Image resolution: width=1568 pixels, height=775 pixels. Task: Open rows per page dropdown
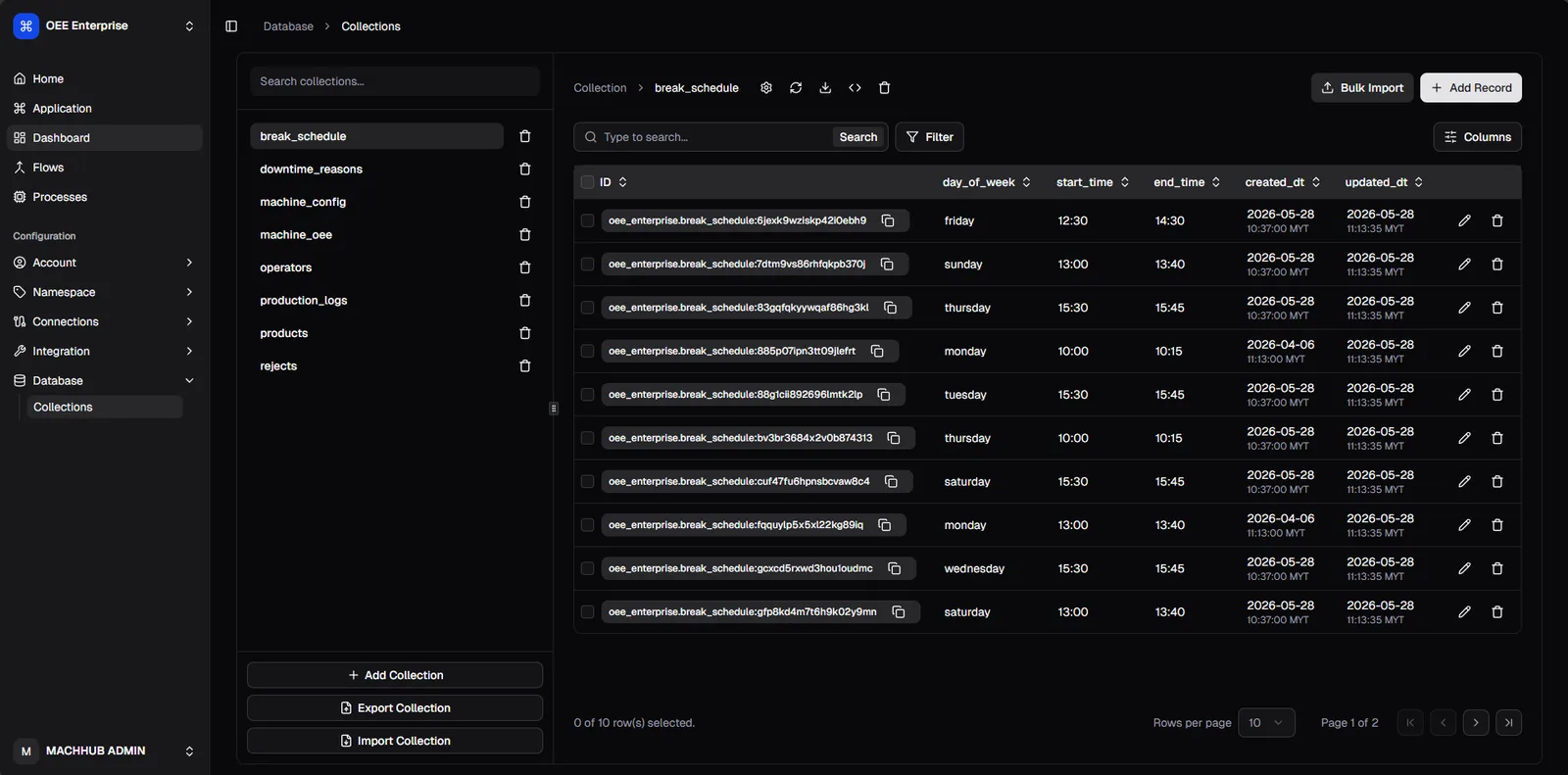pyautogui.click(x=1266, y=723)
